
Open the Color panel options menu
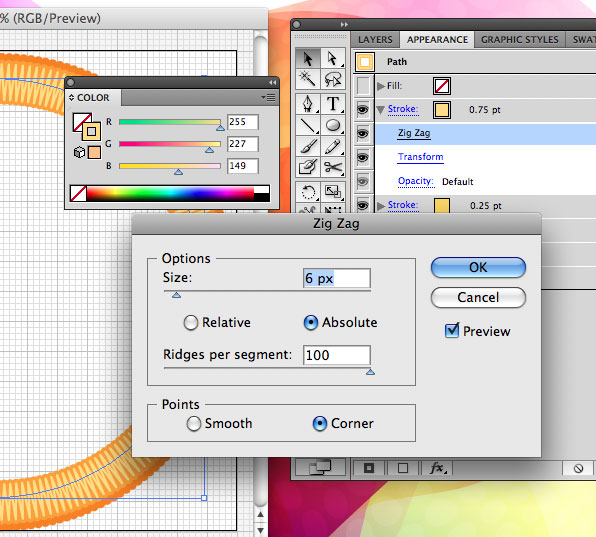(x=269, y=98)
